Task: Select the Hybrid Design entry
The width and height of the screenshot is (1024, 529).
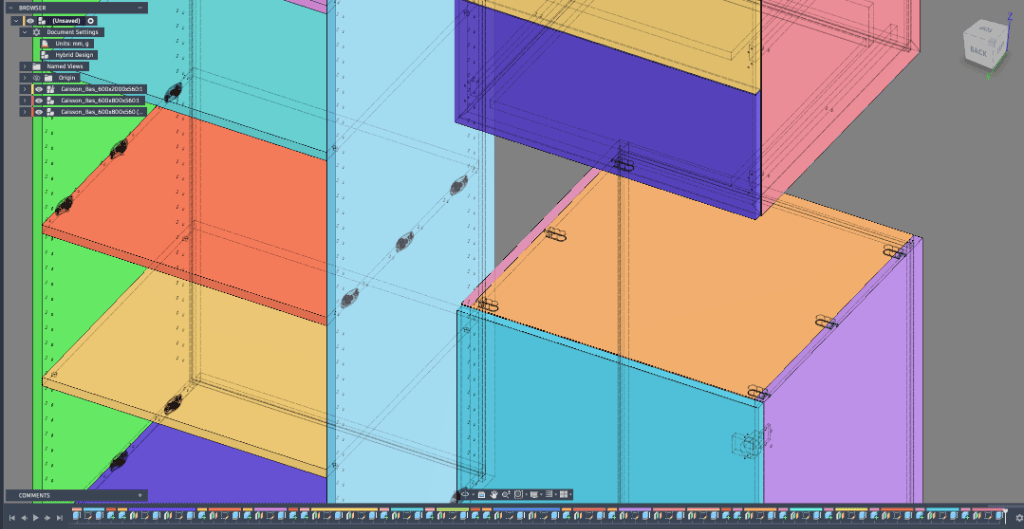Action: coord(74,55)
